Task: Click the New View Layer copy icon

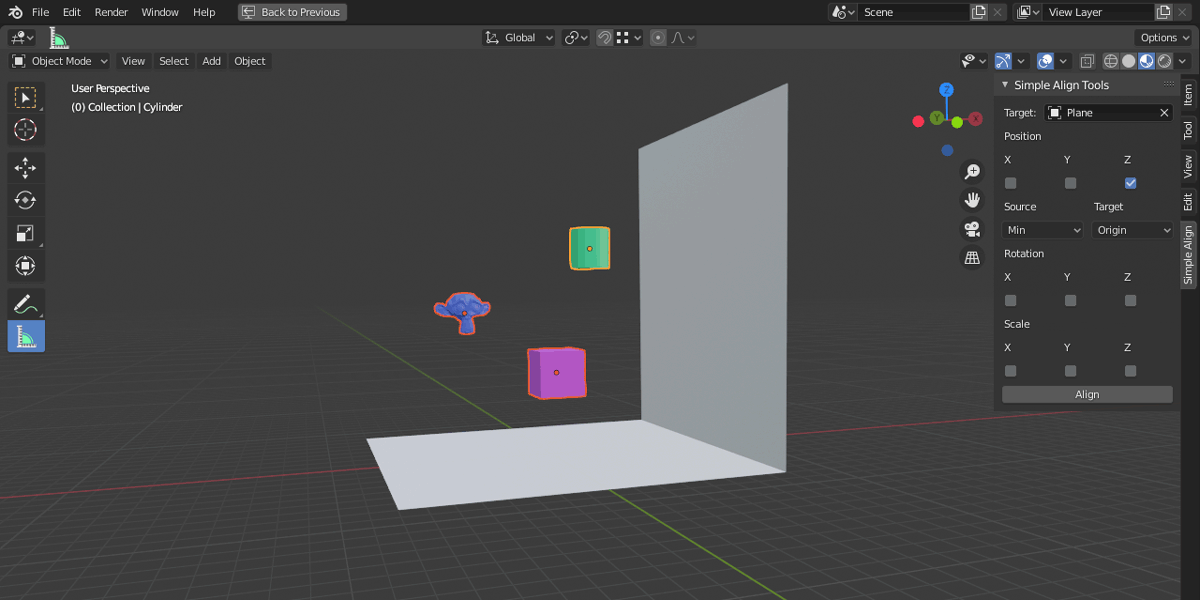Action: coord(1164,12)
